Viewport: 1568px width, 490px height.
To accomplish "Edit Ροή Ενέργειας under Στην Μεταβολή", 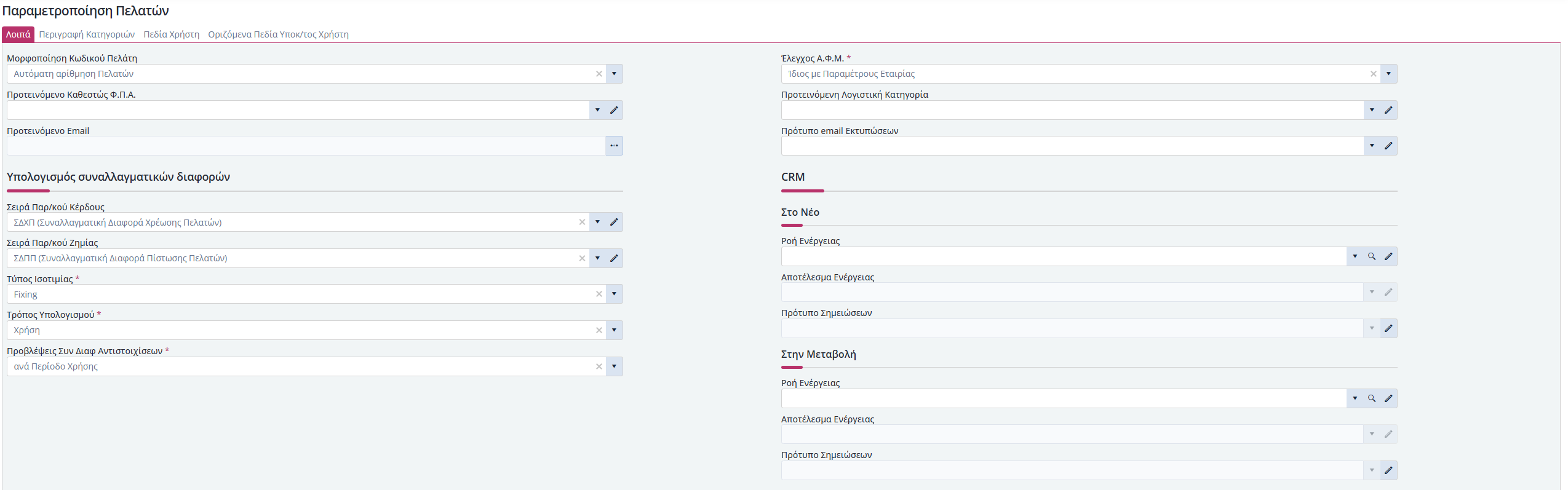I will [1388, 398].
